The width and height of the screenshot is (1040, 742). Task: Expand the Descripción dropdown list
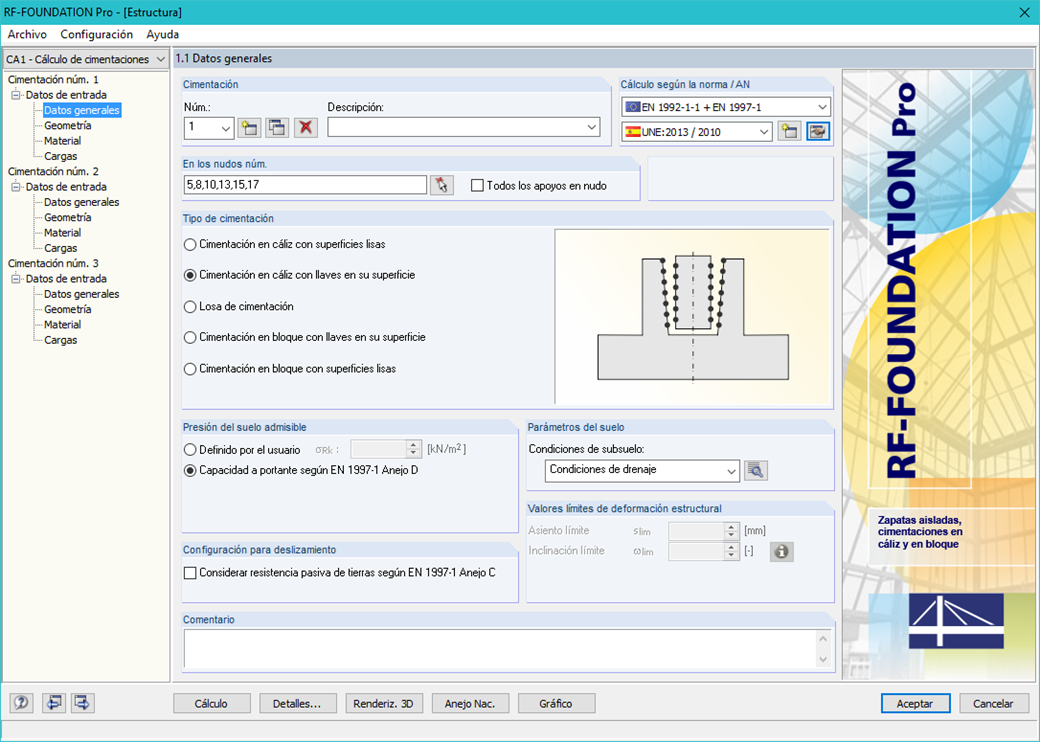593,127
